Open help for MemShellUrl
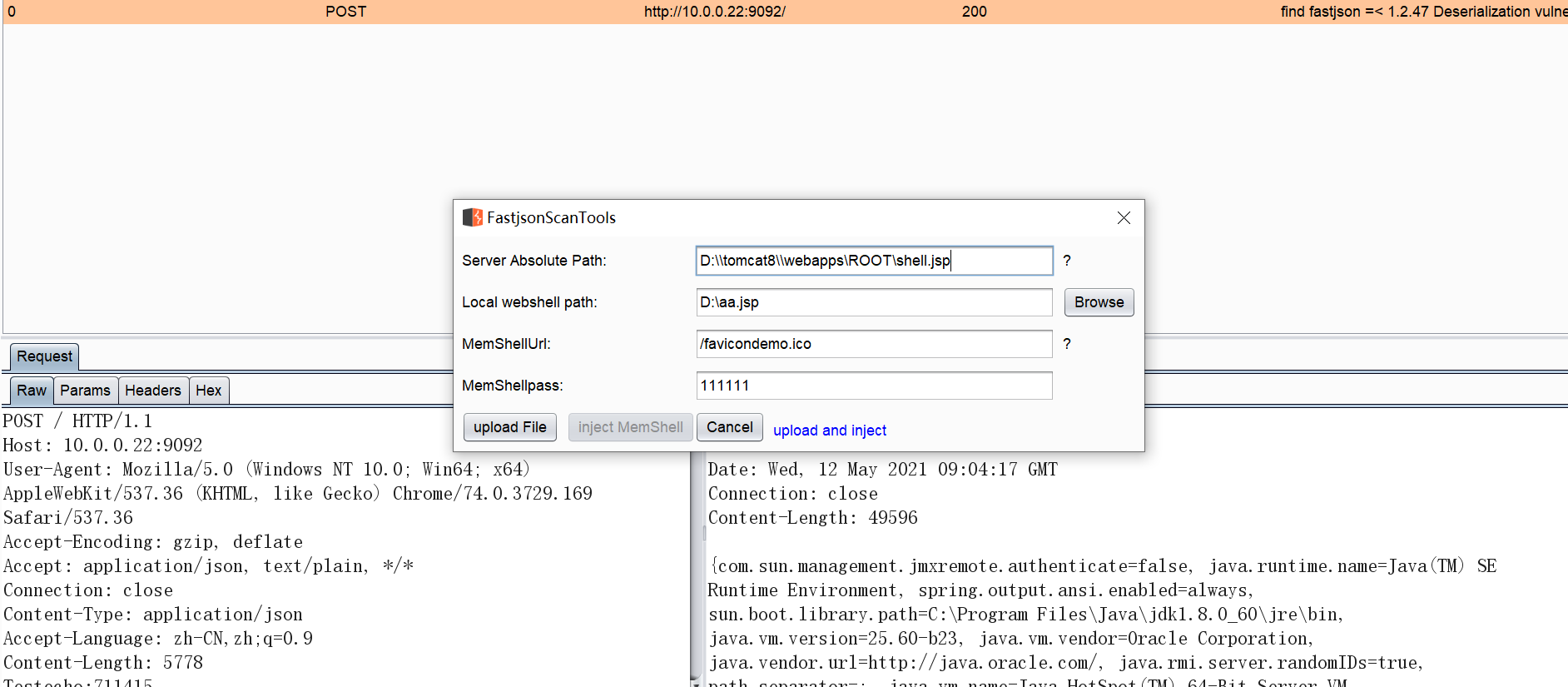This screenshot has height=687, width=1568. click(x=1067, y=344)
